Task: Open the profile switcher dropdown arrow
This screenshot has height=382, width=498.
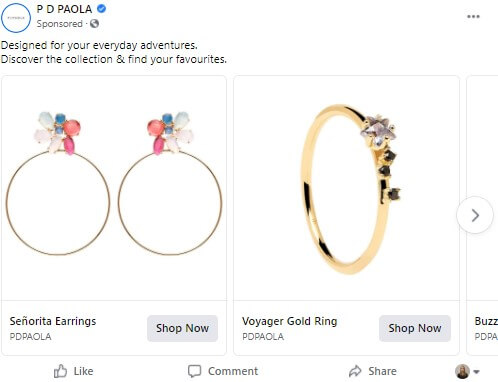Action: [x=476, y=372]
